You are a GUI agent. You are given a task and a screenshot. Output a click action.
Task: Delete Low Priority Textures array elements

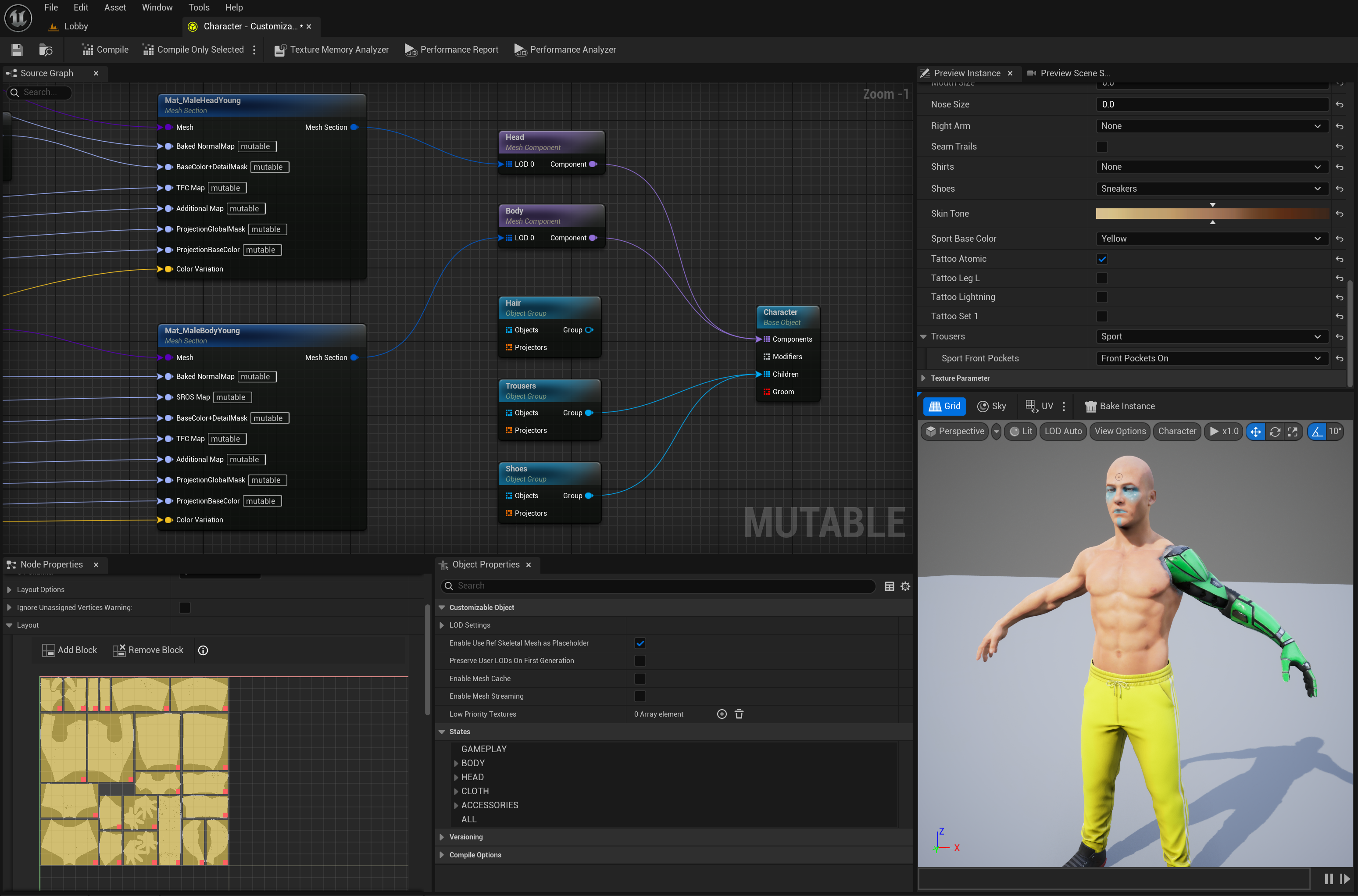click(739, 714)
